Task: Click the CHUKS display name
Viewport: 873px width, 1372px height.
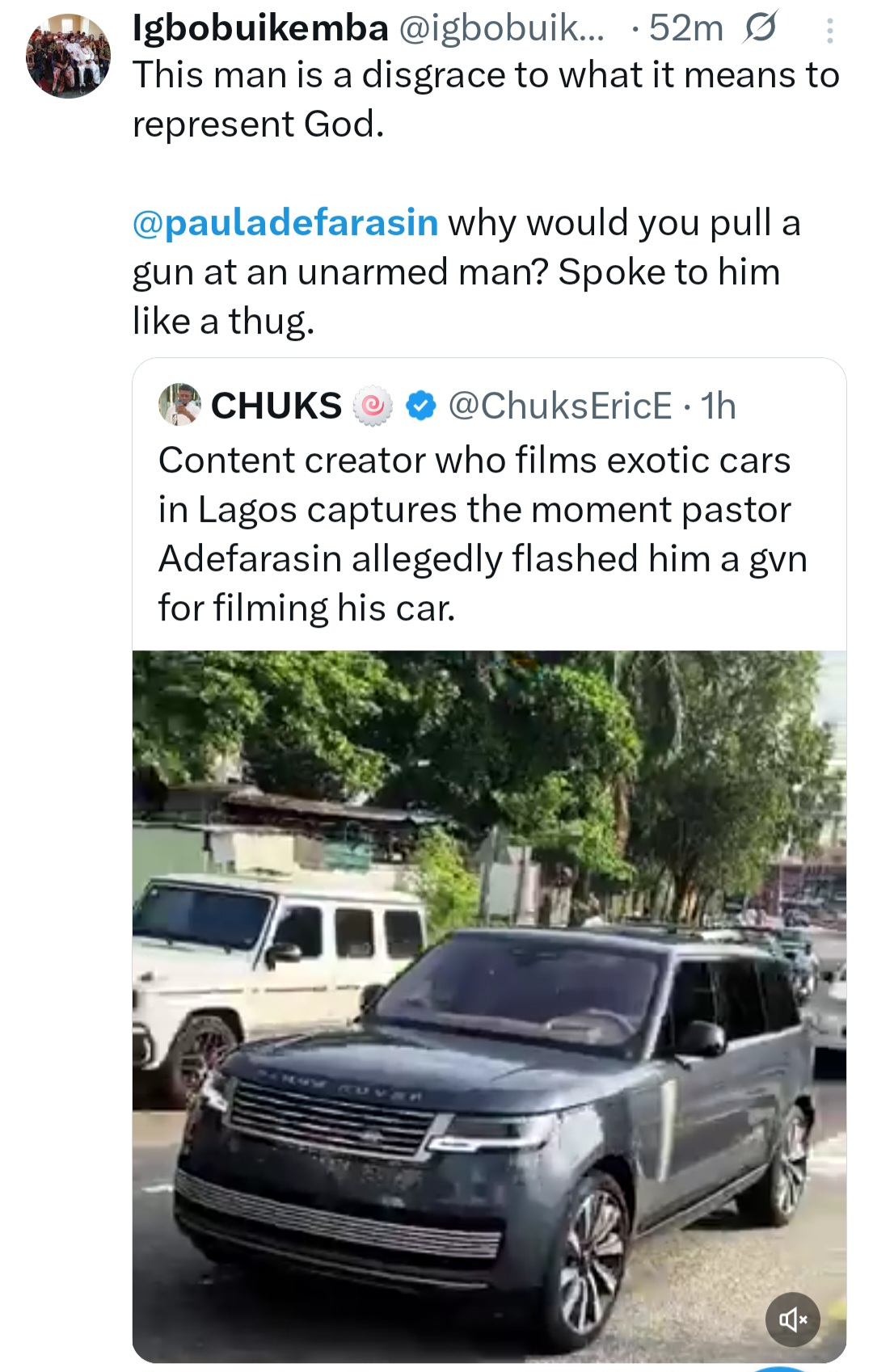Action: [276, 406]
